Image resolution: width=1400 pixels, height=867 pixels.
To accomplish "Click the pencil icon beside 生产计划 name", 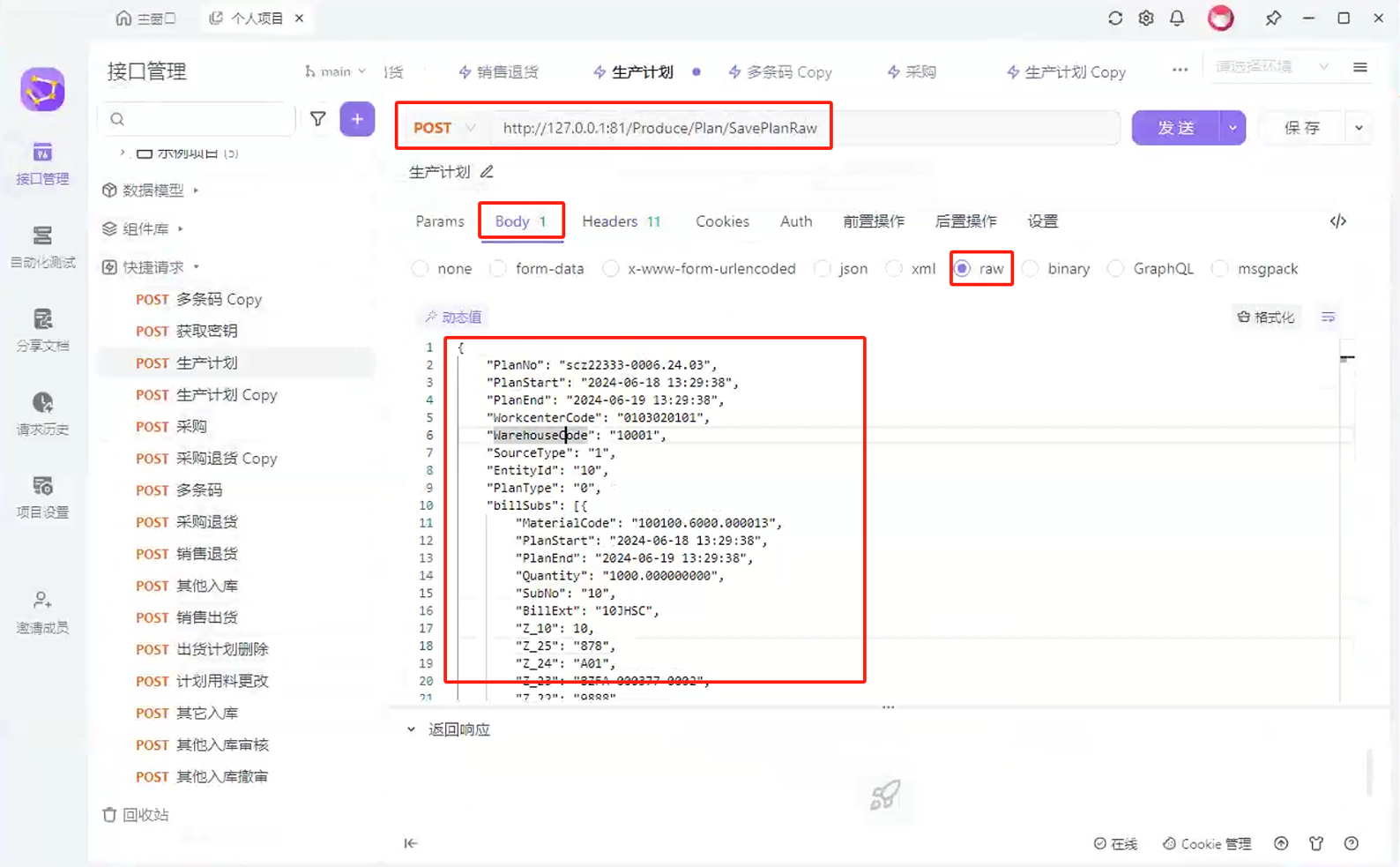I will click(487, 172).
